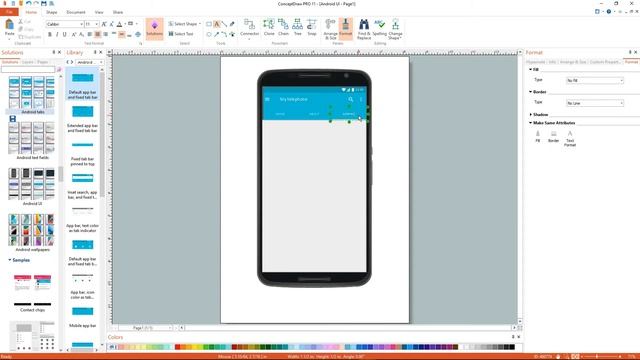Toggle right text alignment
640x360 pixels.
pos(105,34)
